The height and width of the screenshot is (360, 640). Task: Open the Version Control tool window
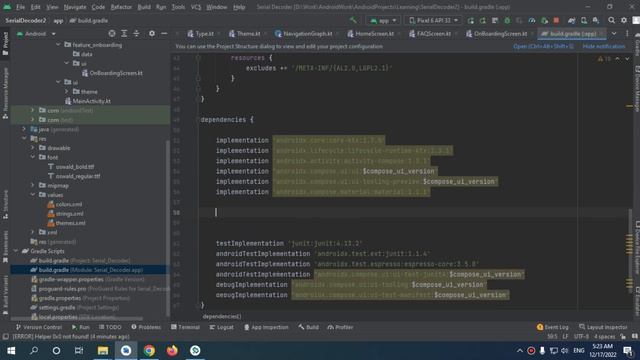[39, 327]
